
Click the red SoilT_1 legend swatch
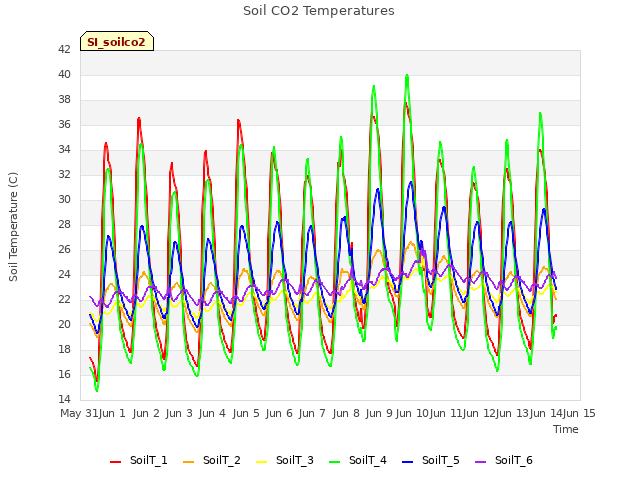[116, 462]
